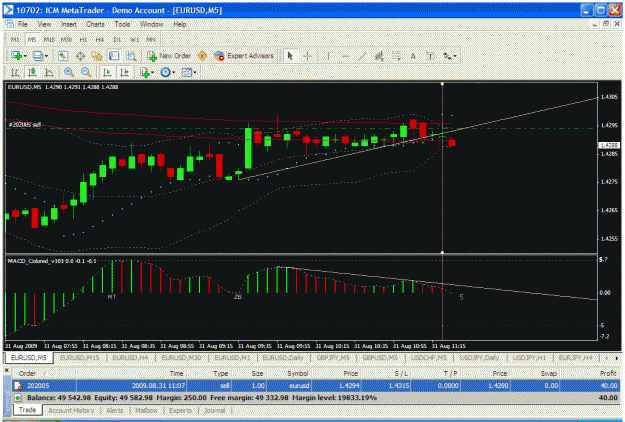Select the M1 timeframe
This screenshot has height=422, width=625.
pos(15,39)
